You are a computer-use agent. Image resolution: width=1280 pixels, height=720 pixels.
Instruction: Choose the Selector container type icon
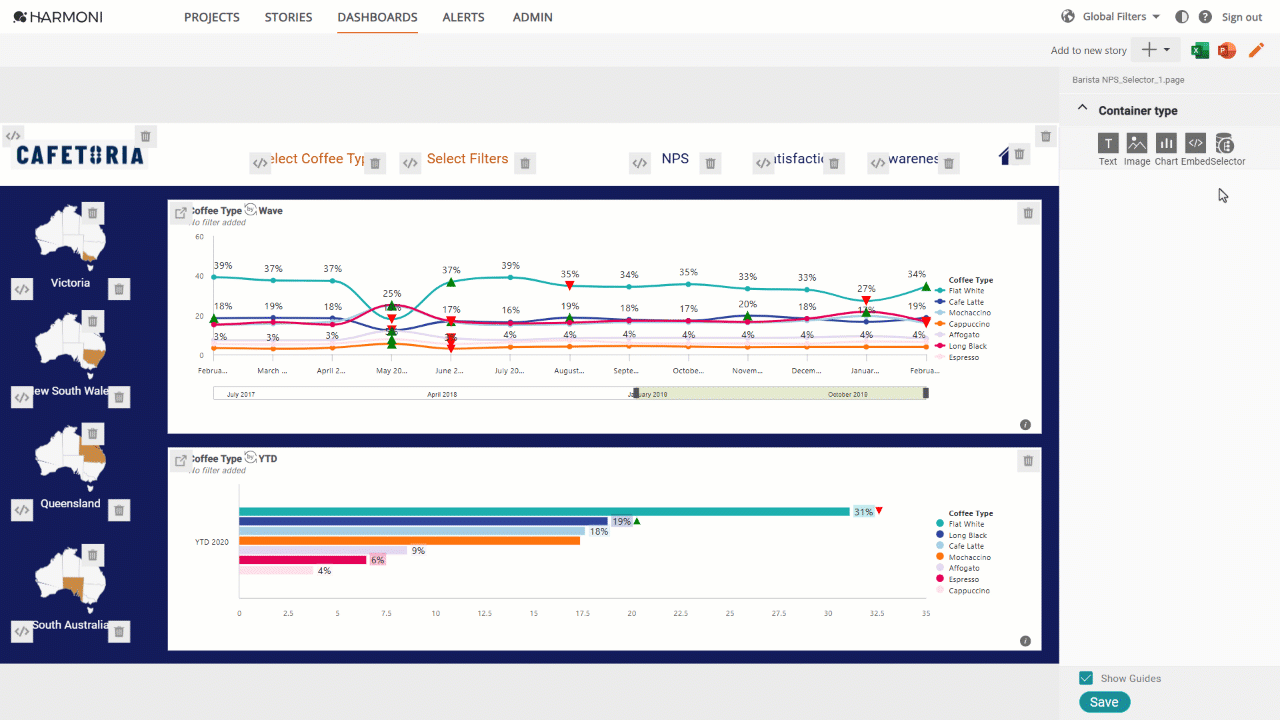coord(1225,143)
